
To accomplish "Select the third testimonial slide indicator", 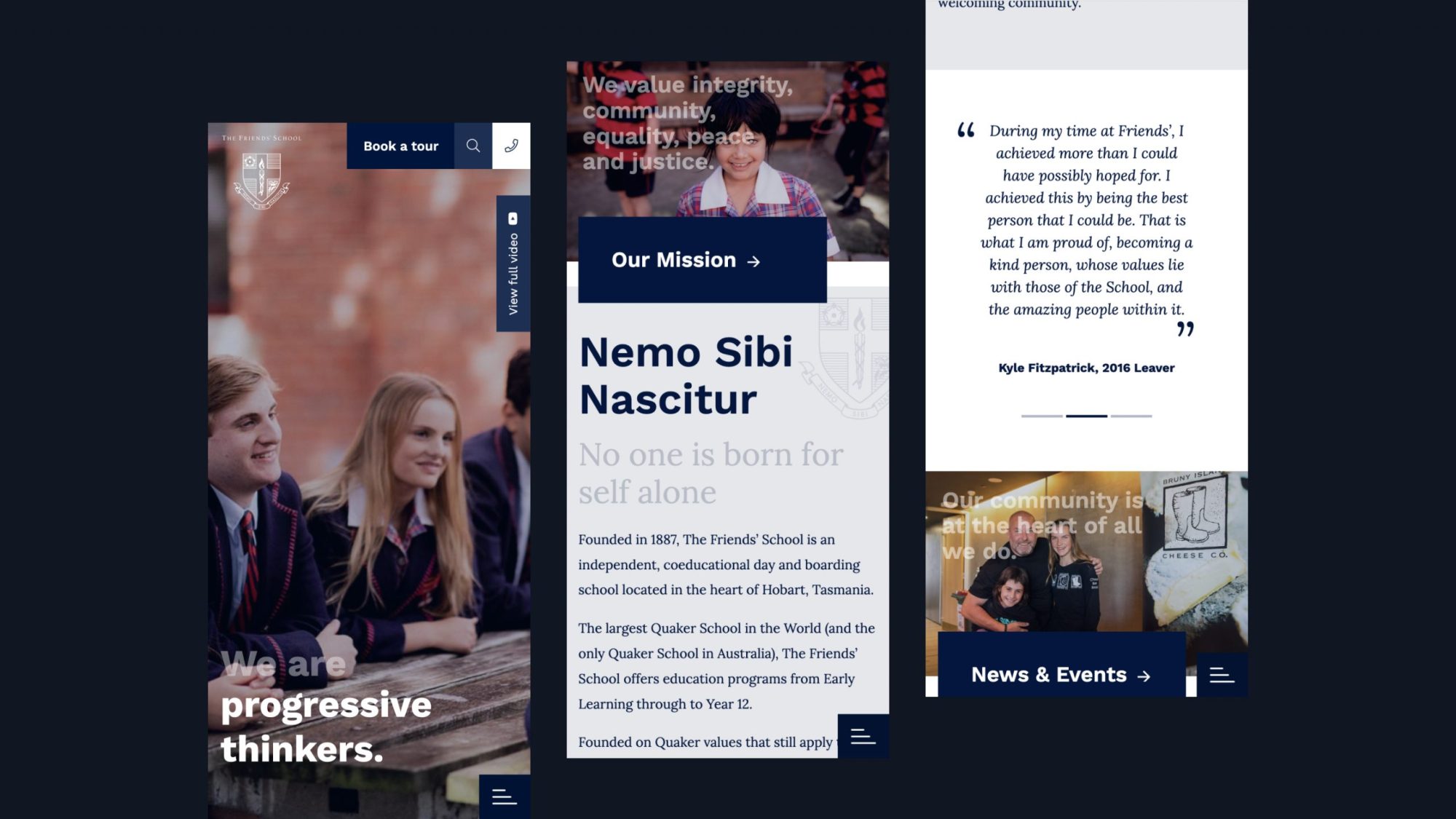I will pos(1131,416).
